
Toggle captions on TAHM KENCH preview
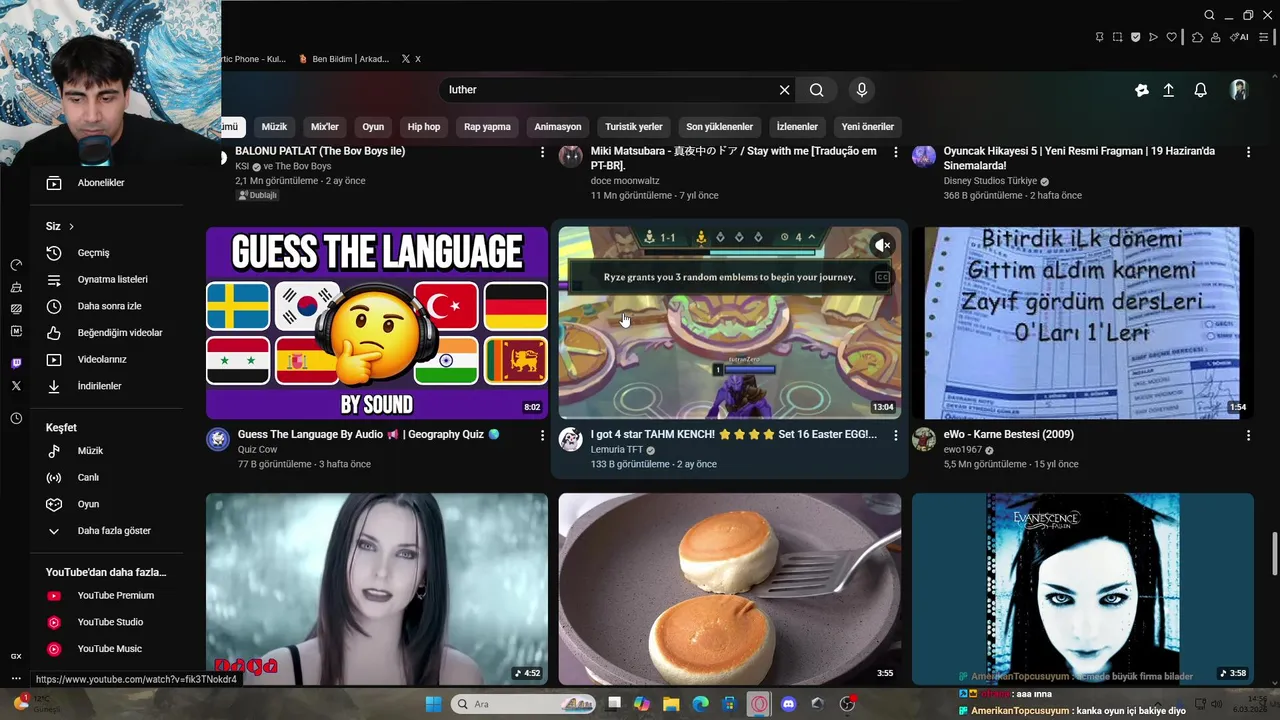[882, 278]
